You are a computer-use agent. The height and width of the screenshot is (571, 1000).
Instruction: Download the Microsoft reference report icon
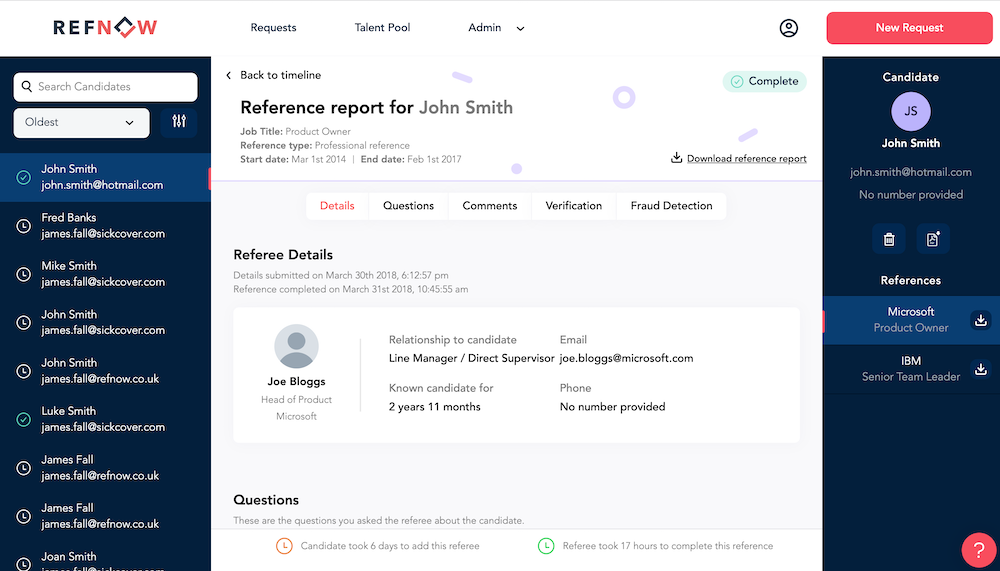point(981,320)
